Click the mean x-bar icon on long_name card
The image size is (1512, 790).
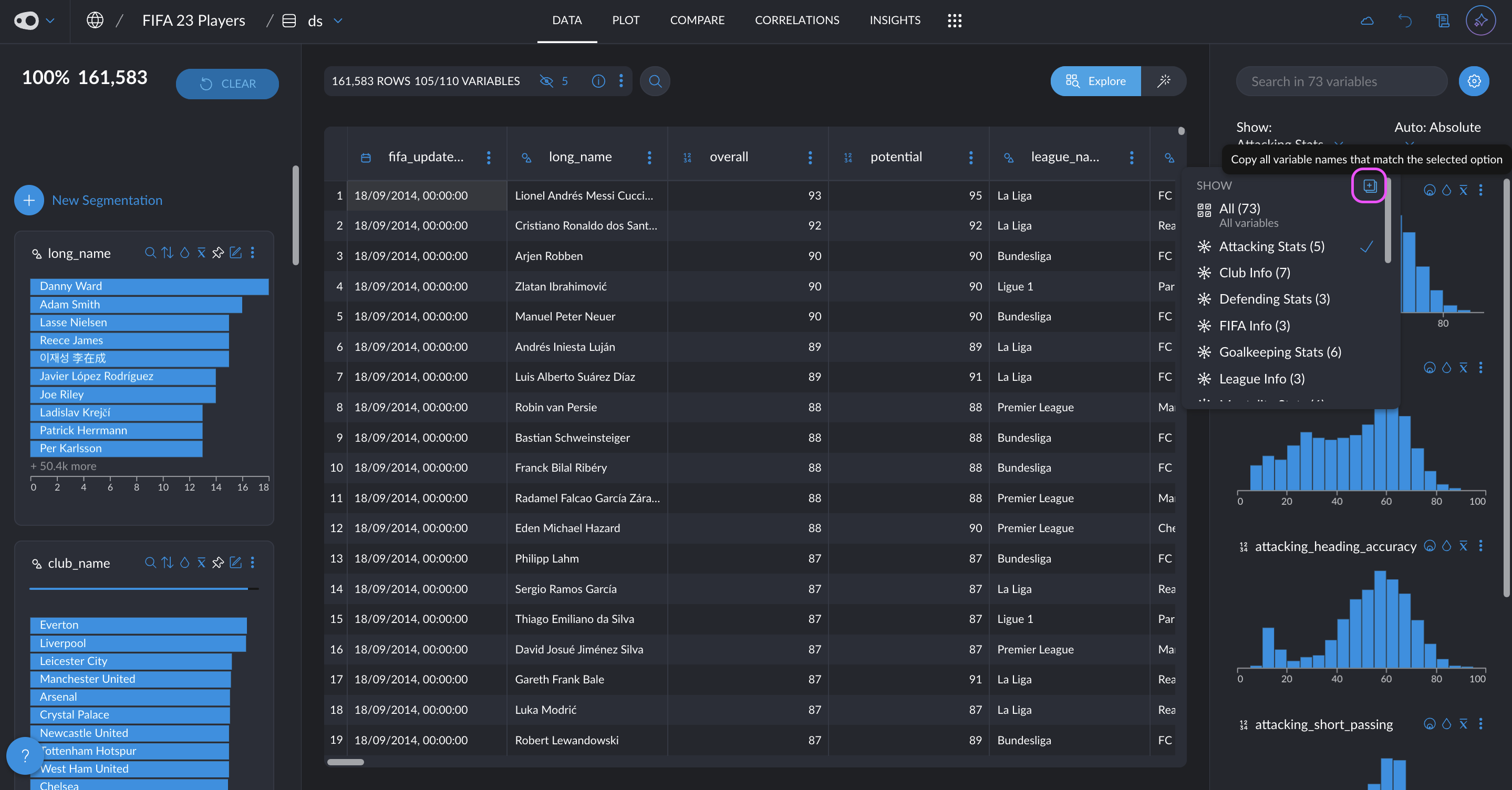click(201, 253)
